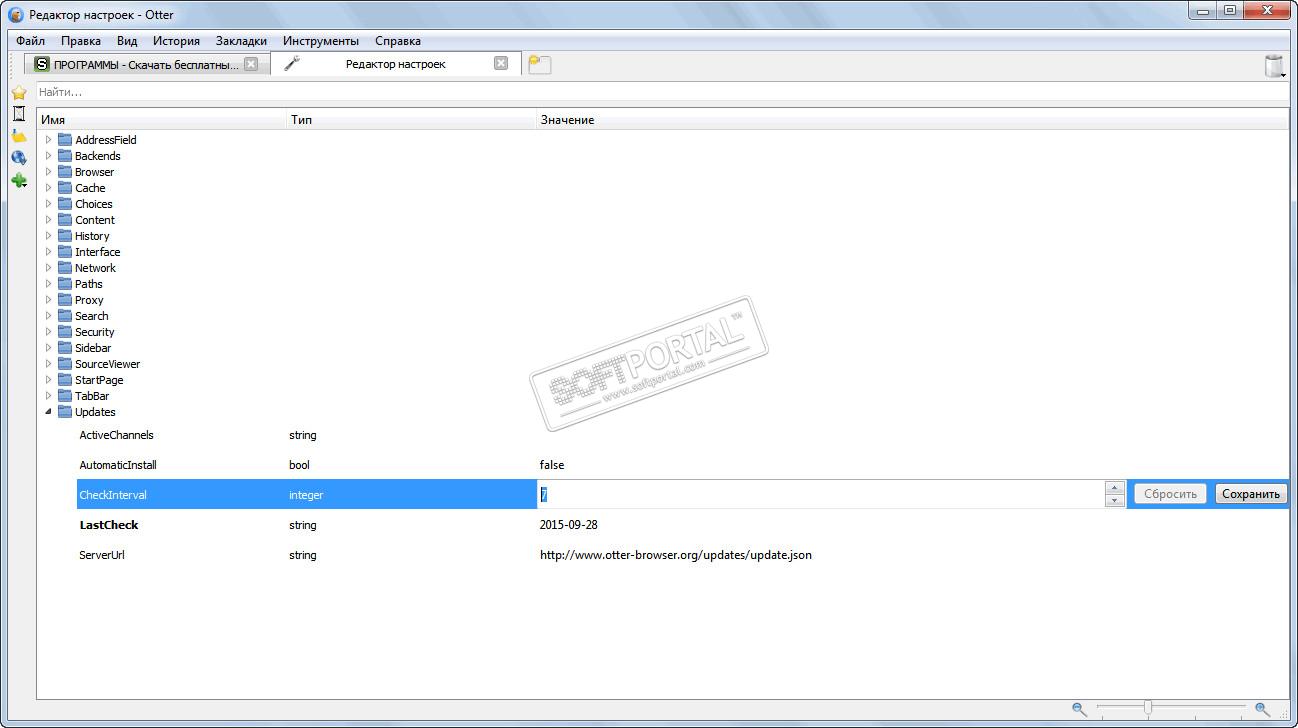Select the AutomaticInstall setting name
The image size is (1298, 728).
(x=118, y=465)
